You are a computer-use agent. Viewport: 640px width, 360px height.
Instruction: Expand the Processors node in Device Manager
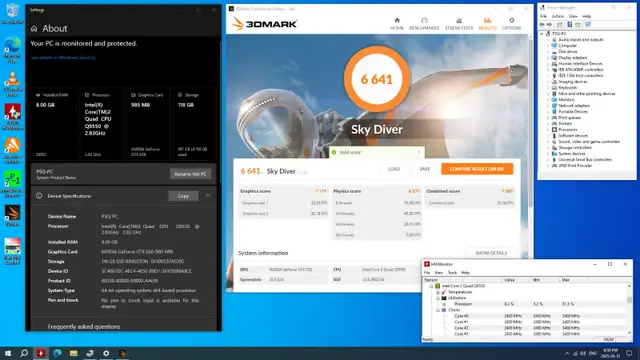[x=549, y=129]
